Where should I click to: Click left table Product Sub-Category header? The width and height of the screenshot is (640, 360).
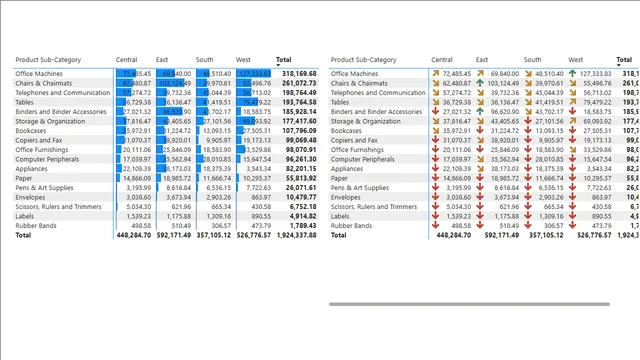pyautogui.click(x=48, y=60)
